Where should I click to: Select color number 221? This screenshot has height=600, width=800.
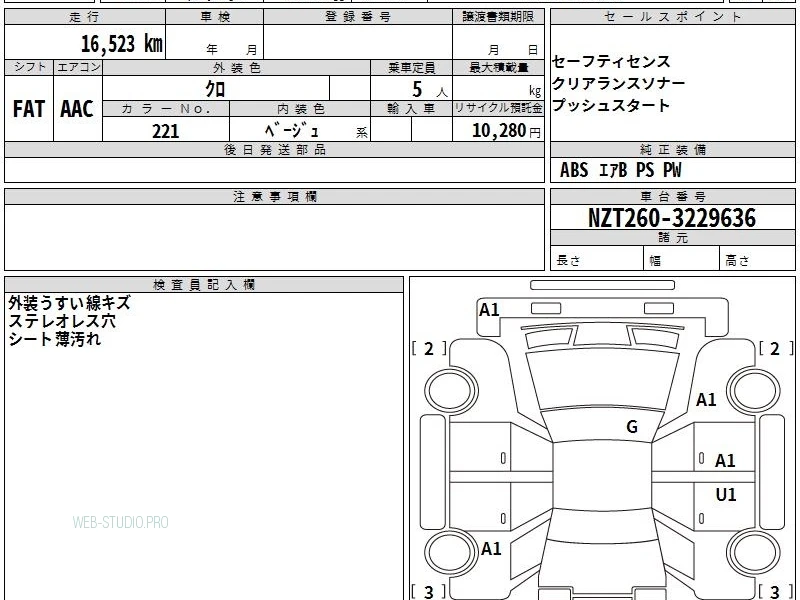[x=166, y=131]
